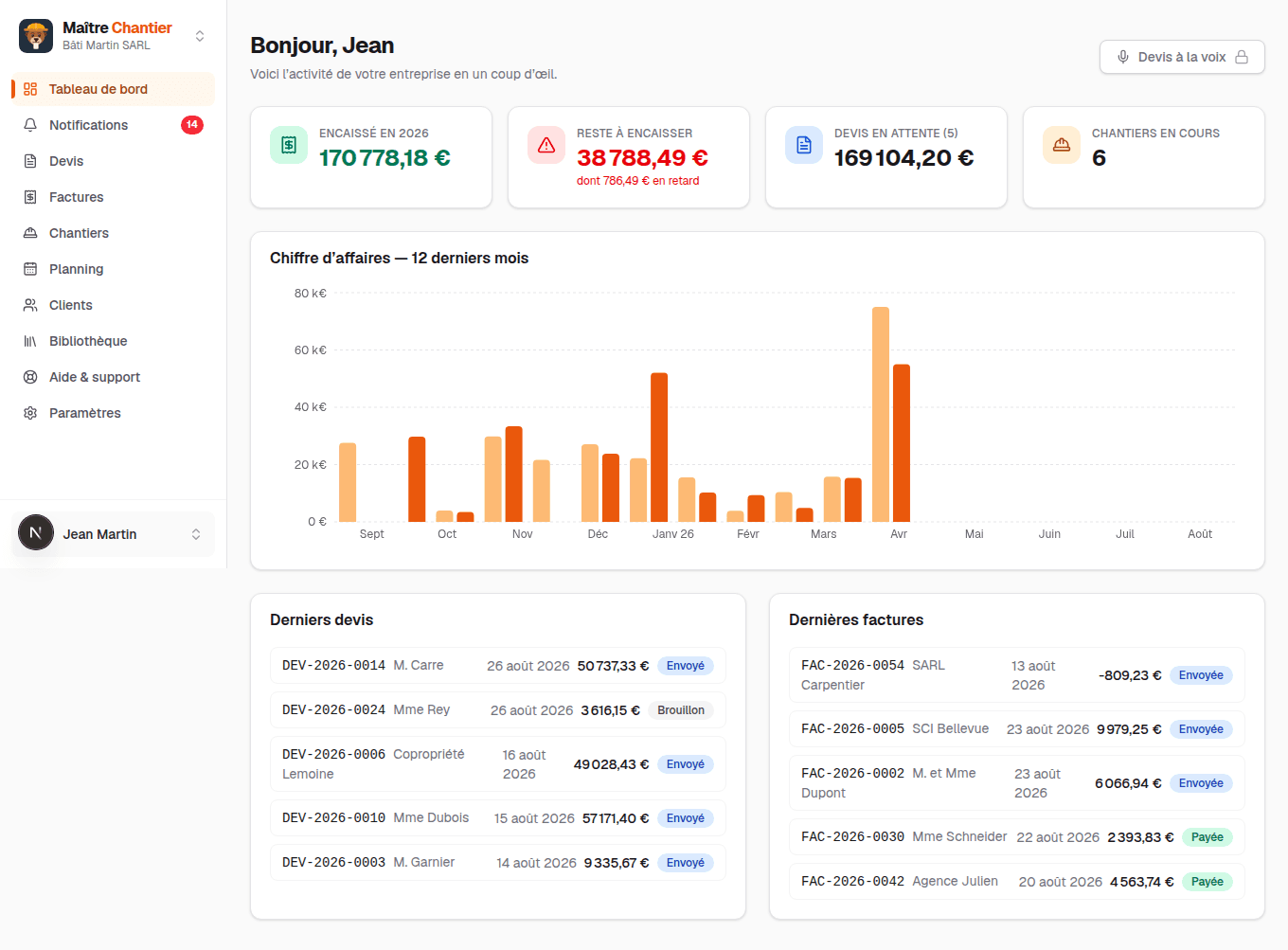Click the 170 778,18 € encaissé amount
Viewport: 1288px width, 950px height.
pos(385,157)
